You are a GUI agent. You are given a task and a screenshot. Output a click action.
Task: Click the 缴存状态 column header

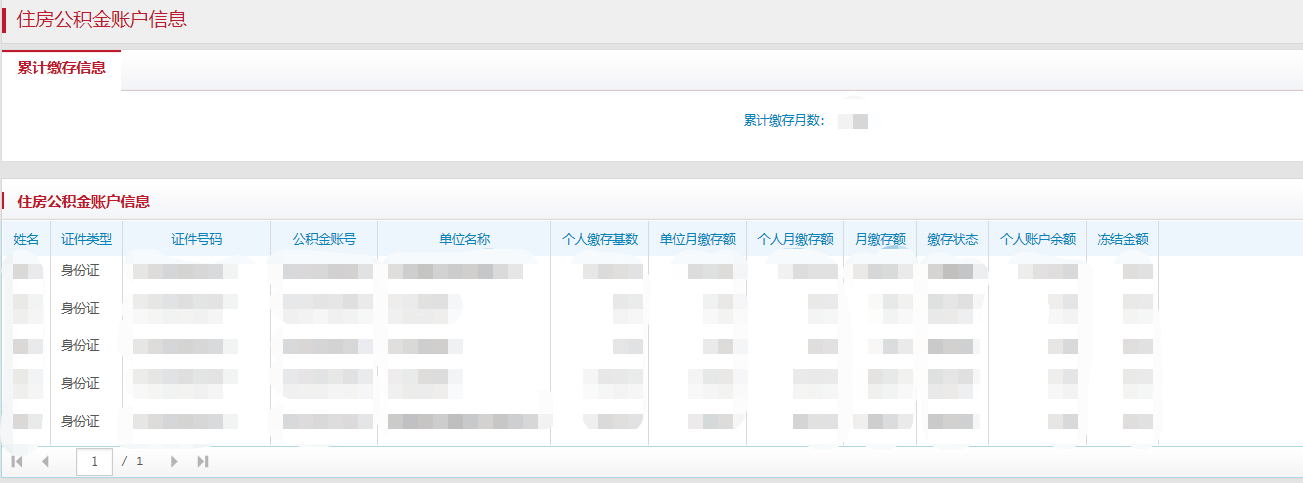coord(952,239)
